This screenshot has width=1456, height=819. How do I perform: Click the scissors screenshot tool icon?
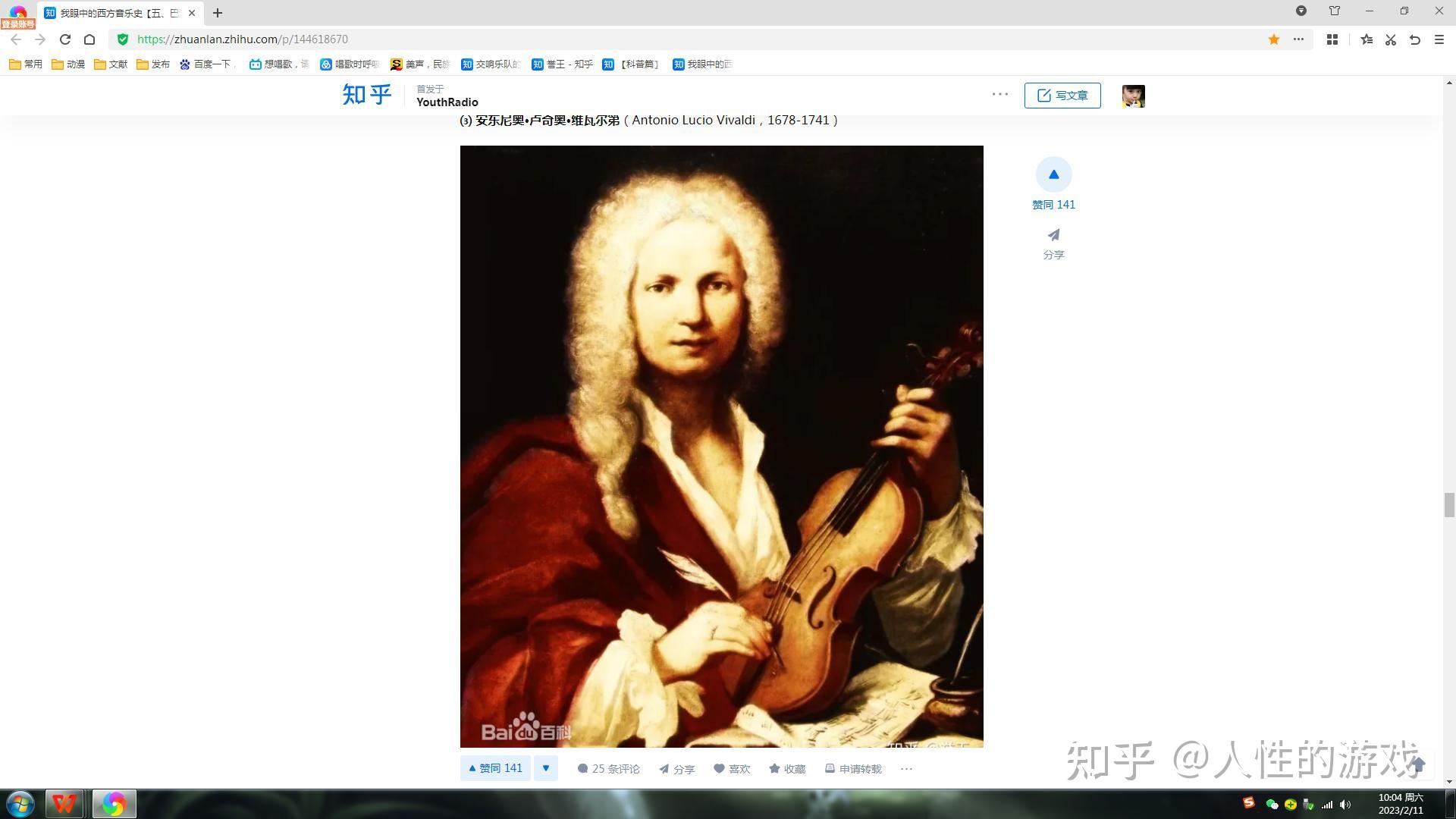click(1391, 39)
